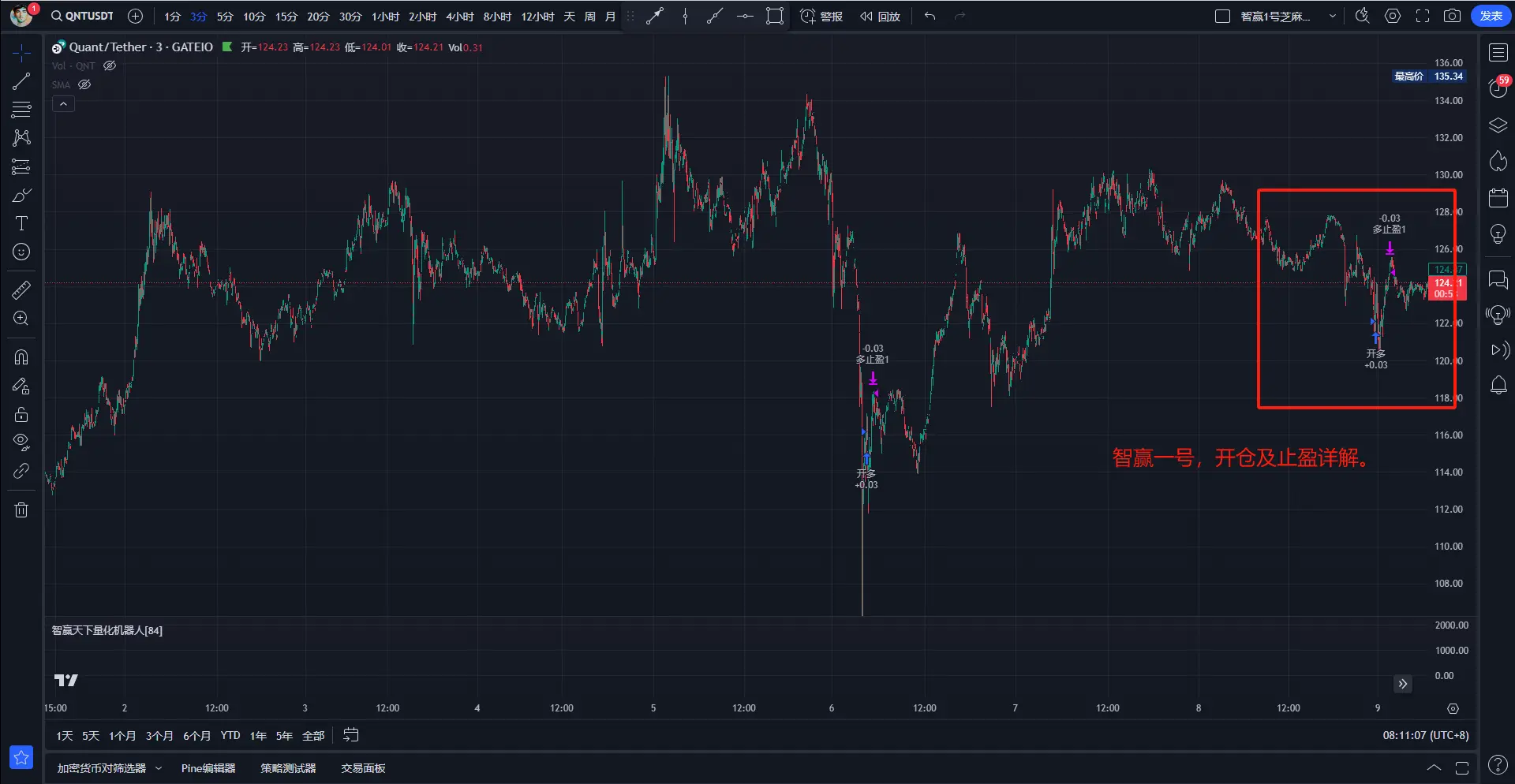Toggle magnet mode in left toolbar

click(x=21, y=357)
